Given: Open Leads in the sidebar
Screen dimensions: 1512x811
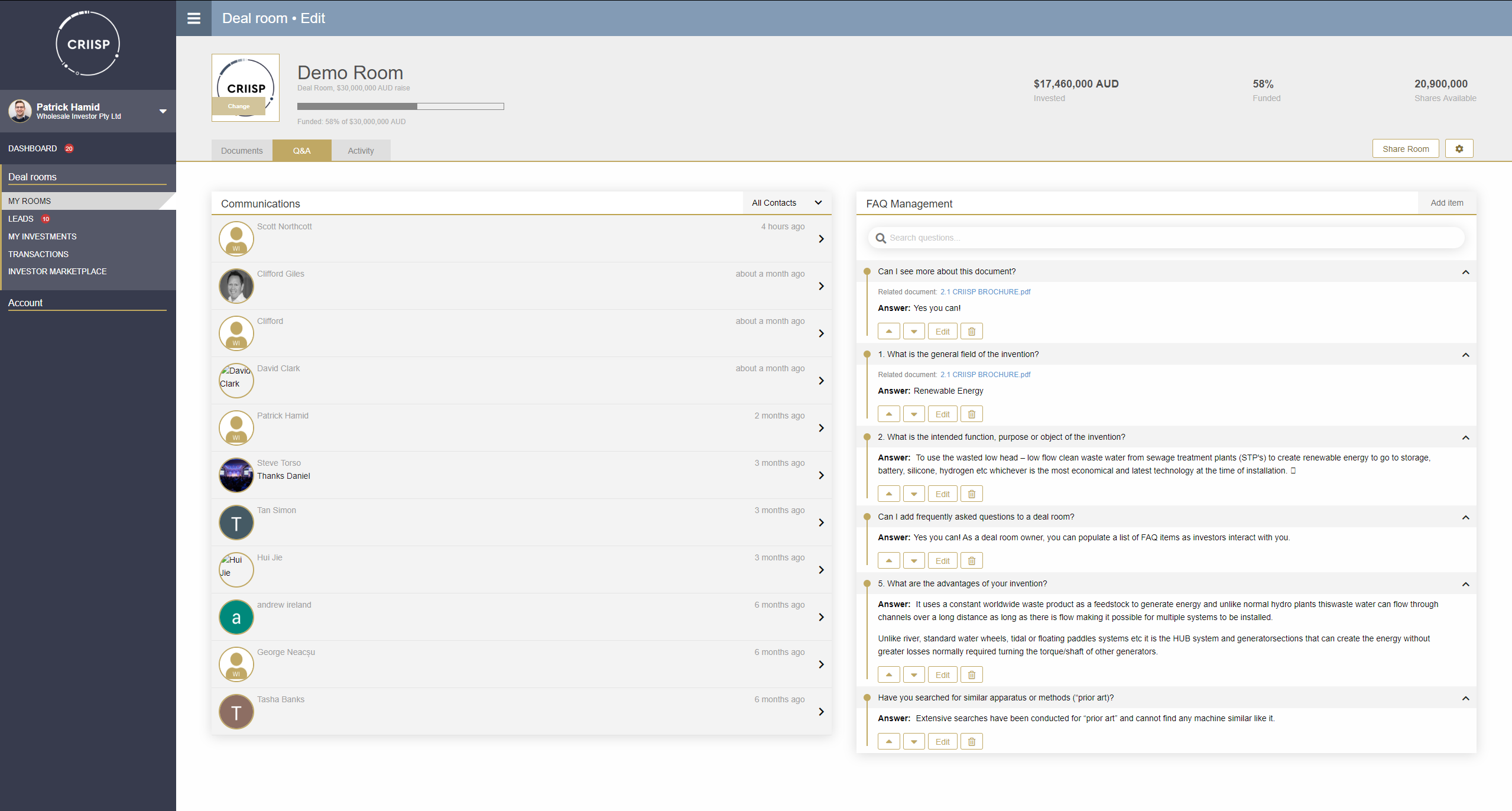Looking at the screenshot, I should 21,219.
